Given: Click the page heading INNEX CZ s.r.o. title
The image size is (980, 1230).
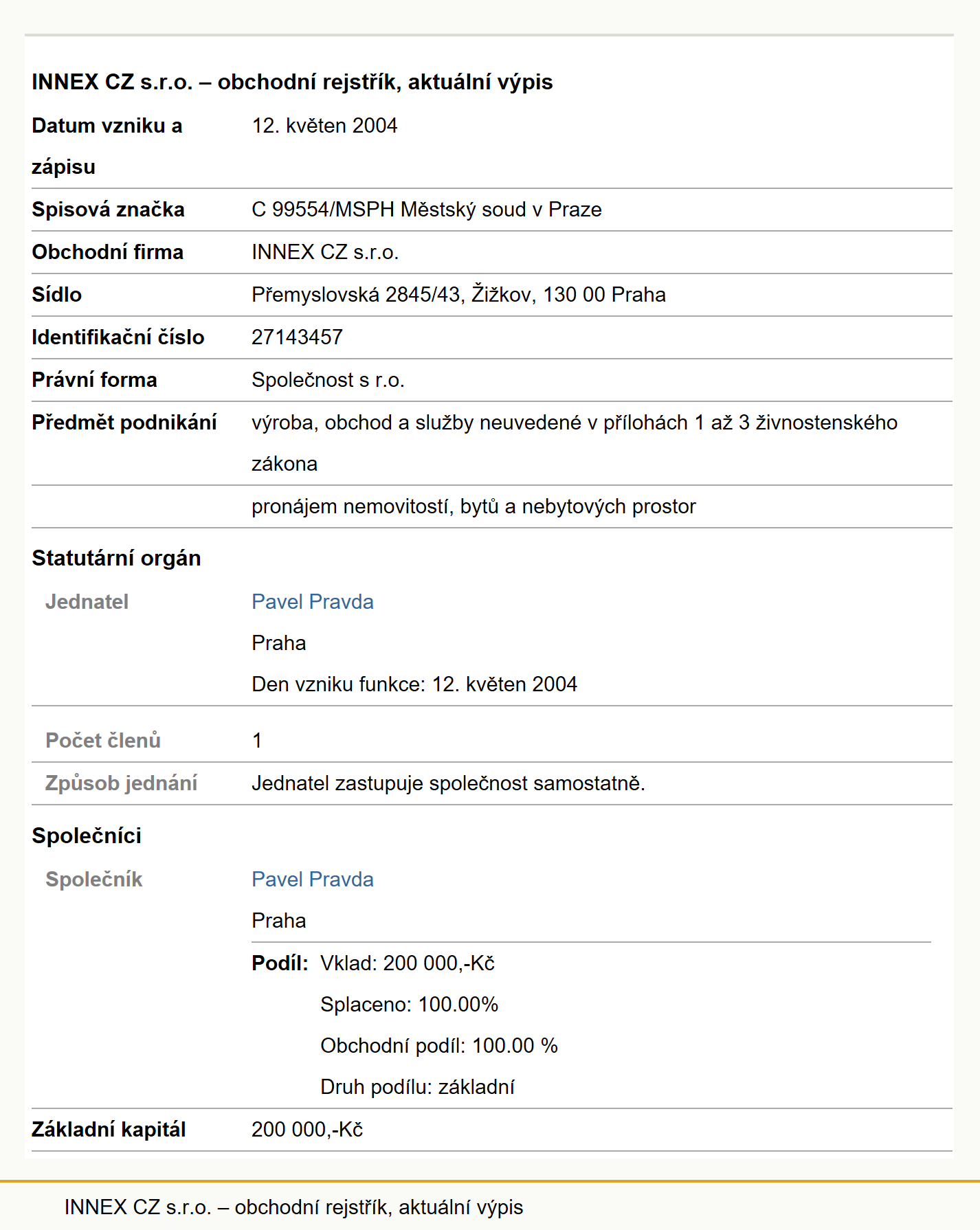Looking at the screenshot, I should click(292, 82).
